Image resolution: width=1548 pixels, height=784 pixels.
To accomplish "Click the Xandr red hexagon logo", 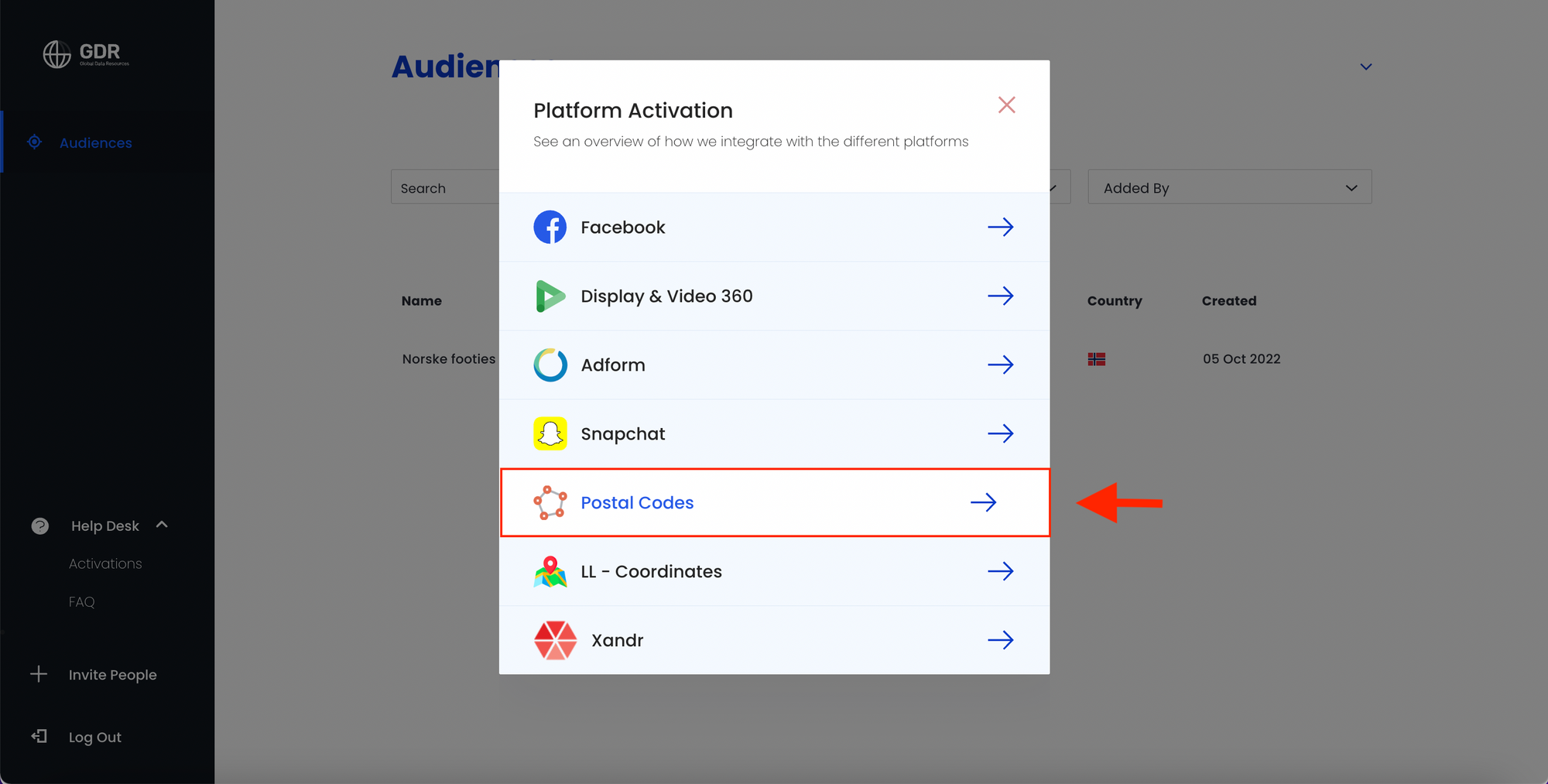I will tap(555, 640).
